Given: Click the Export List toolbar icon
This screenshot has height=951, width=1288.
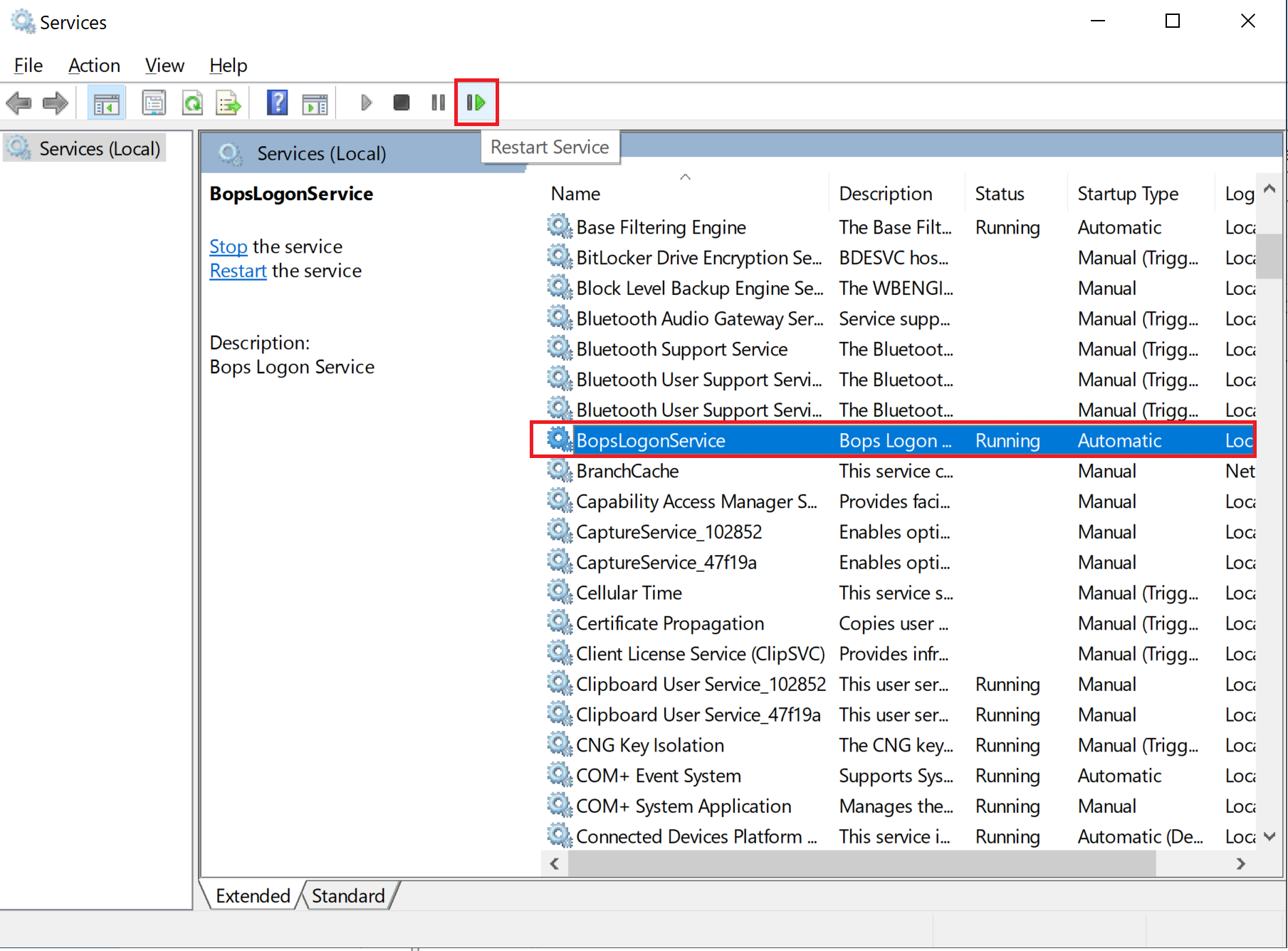Looking at the screenshot, I should click(x=229, y=103).
